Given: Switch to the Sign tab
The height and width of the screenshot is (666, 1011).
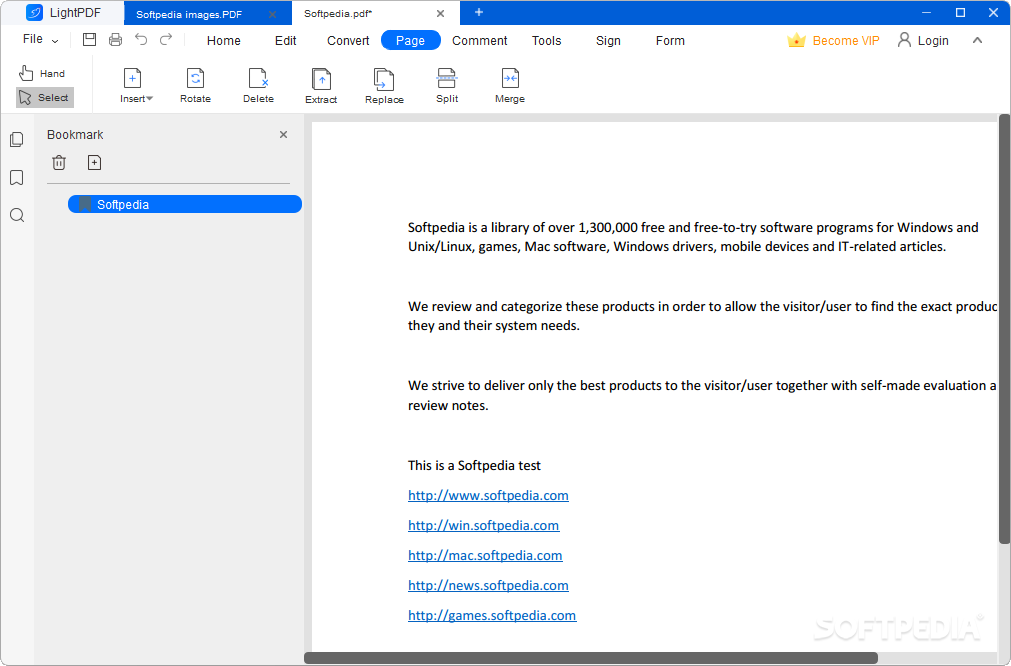Looking at the screenshot, I should (x=608, y=41).
